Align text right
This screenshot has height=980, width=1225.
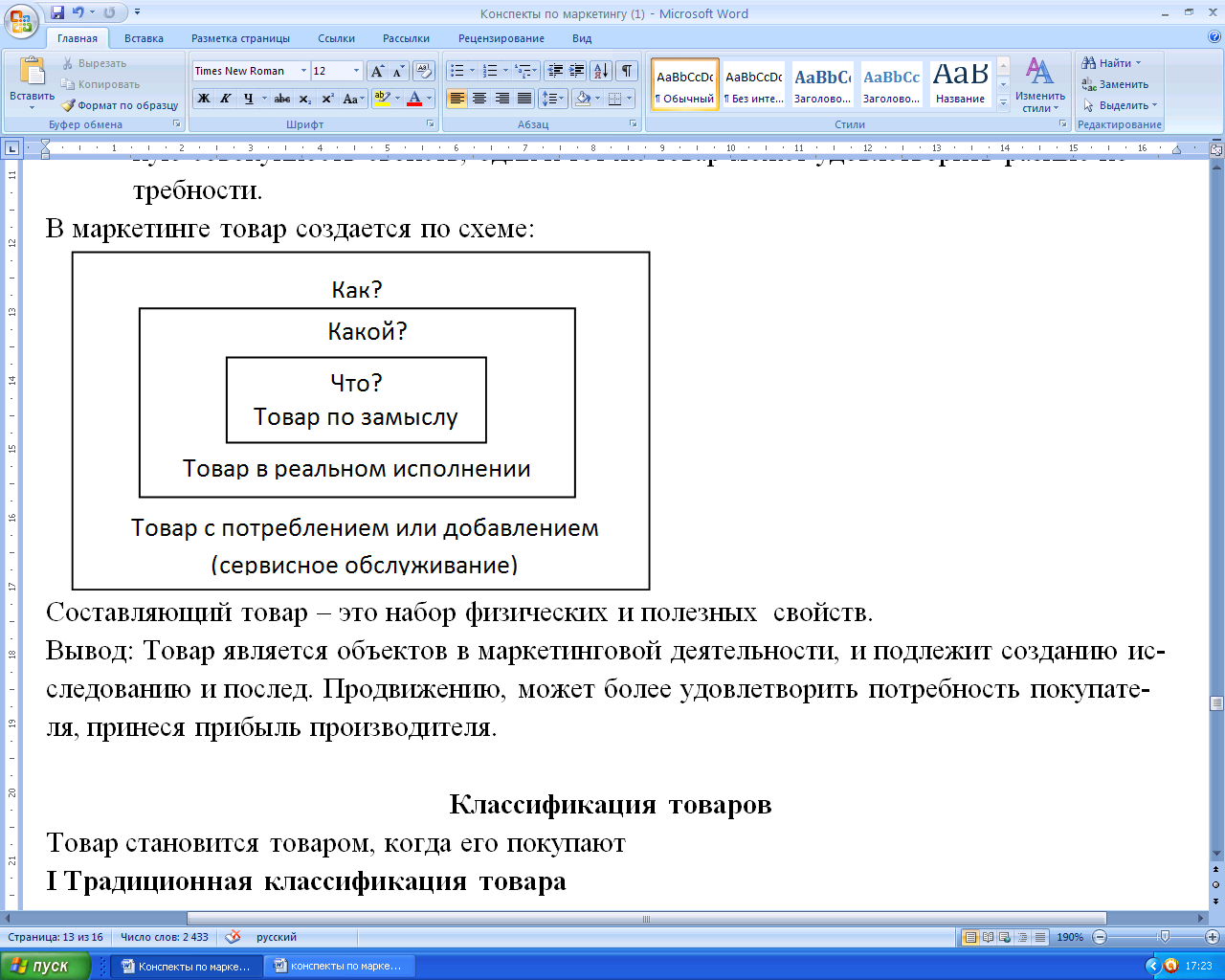(501, 99)
